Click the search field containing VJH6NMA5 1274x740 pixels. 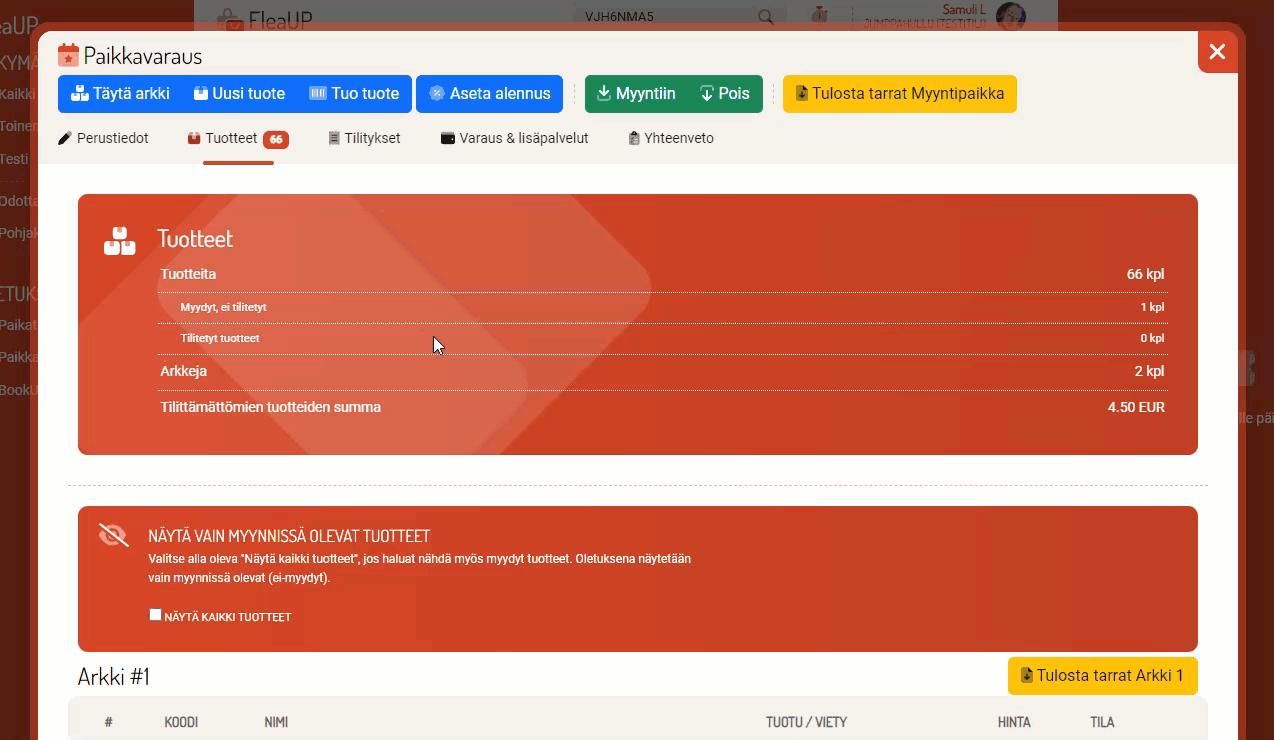click(660, 17)
